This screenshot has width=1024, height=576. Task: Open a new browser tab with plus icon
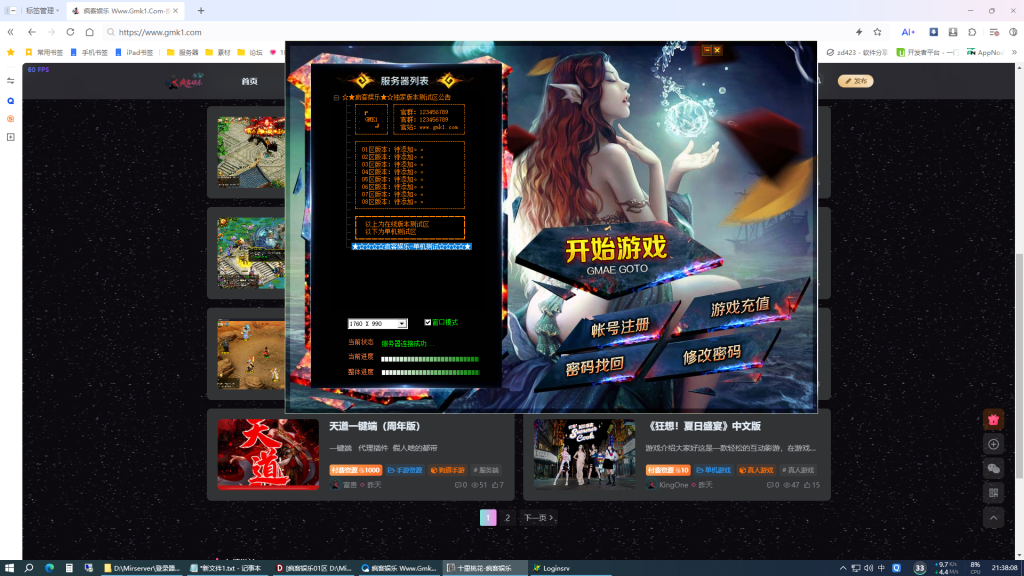click(201, 11)
